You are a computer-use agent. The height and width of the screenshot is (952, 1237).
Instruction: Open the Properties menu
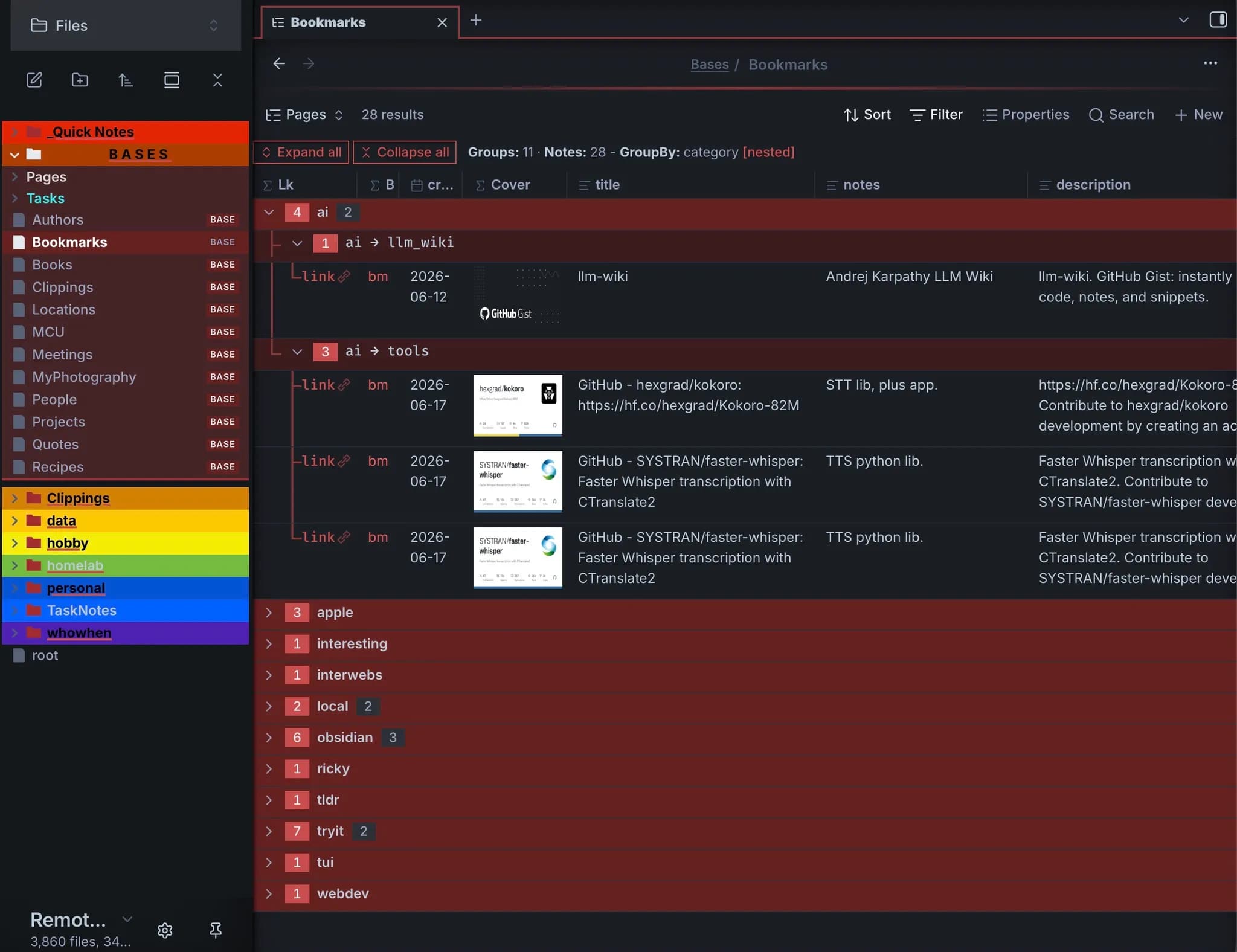pos(1026,115)
